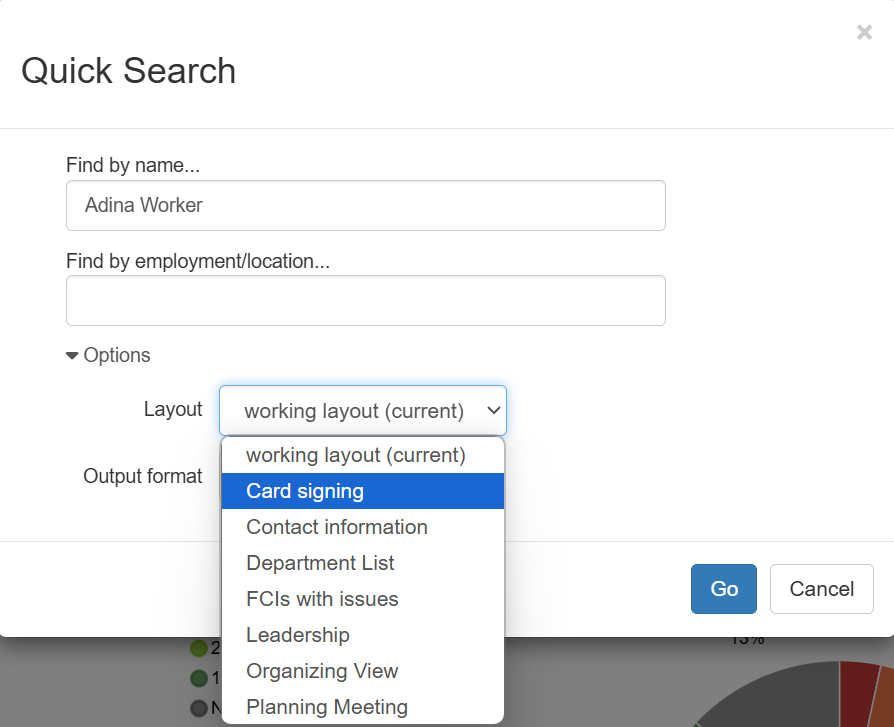The width and height of the screenshot is (894, 727).
Task: Click the Output format label
Action: pyautogui.click(x=143, y=476)
